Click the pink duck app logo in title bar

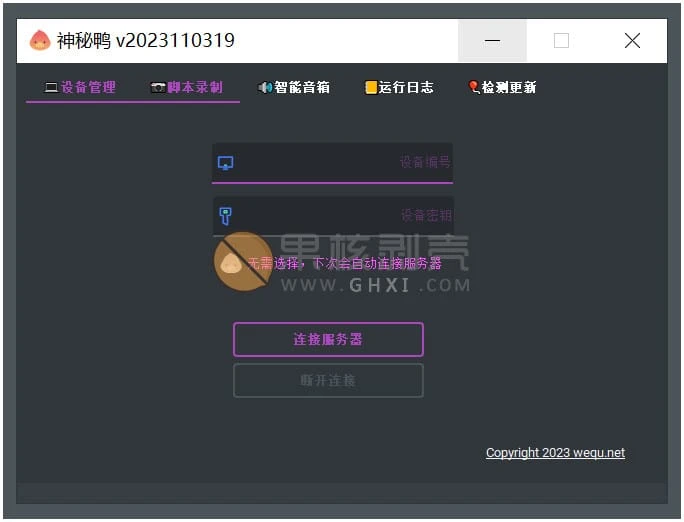click(x=39, y=41)
